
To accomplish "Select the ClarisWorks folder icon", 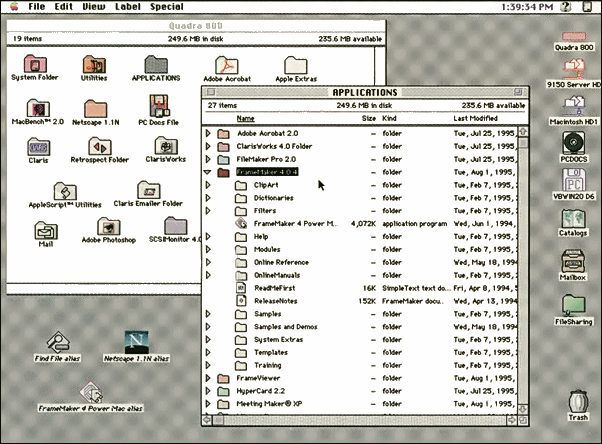I will click(166, 146).
